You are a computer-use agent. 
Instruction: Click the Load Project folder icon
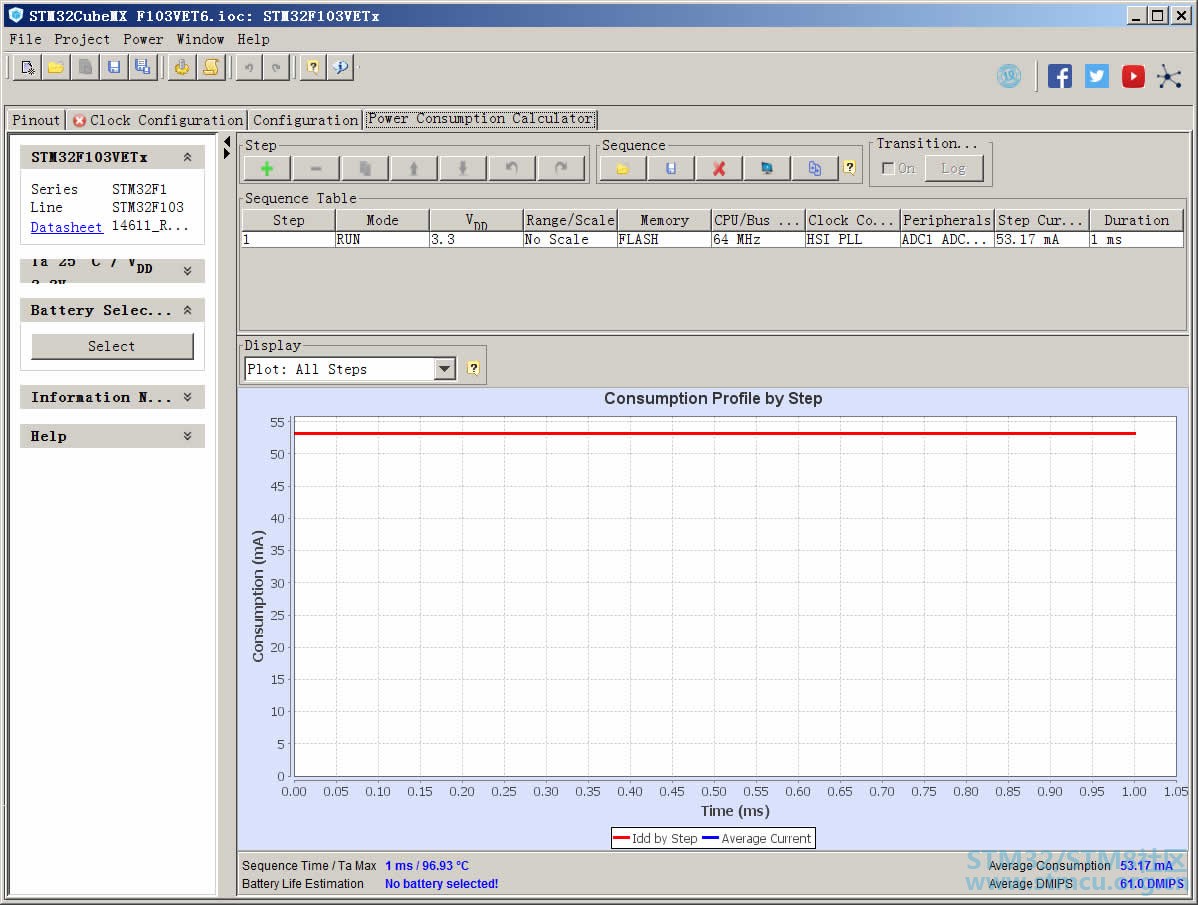coord(56,68)
